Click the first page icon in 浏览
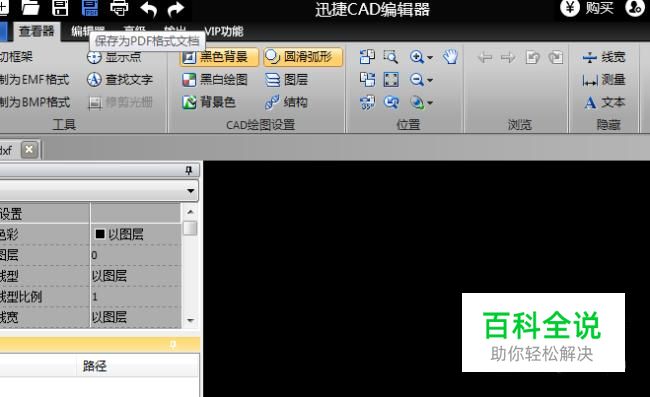 (532, 57)
